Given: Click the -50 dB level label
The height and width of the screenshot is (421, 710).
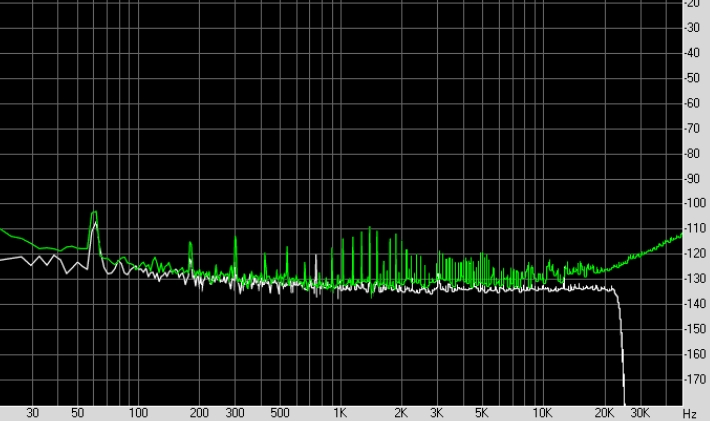Looking at the screenshot, I should [x=691, y=78].
